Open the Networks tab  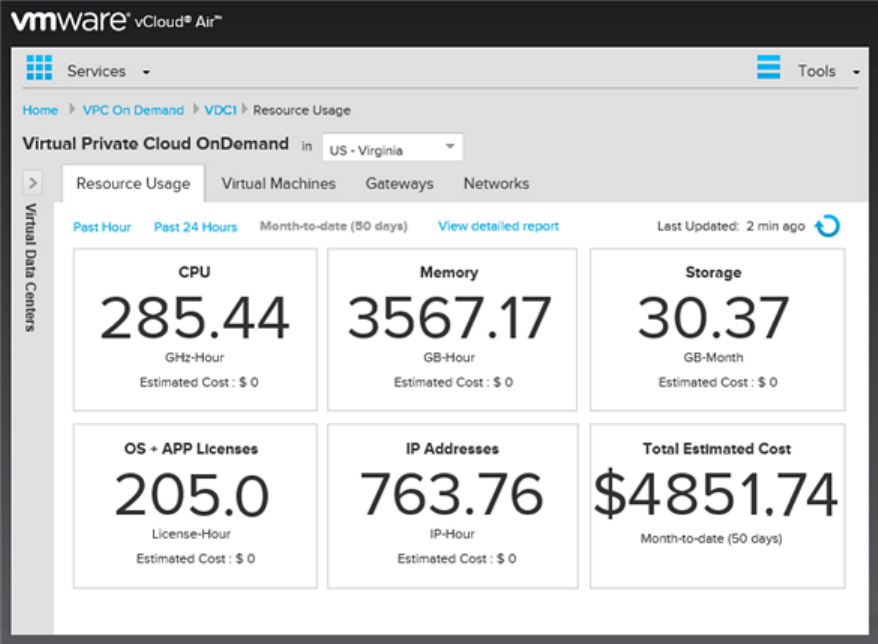[496, 184]
